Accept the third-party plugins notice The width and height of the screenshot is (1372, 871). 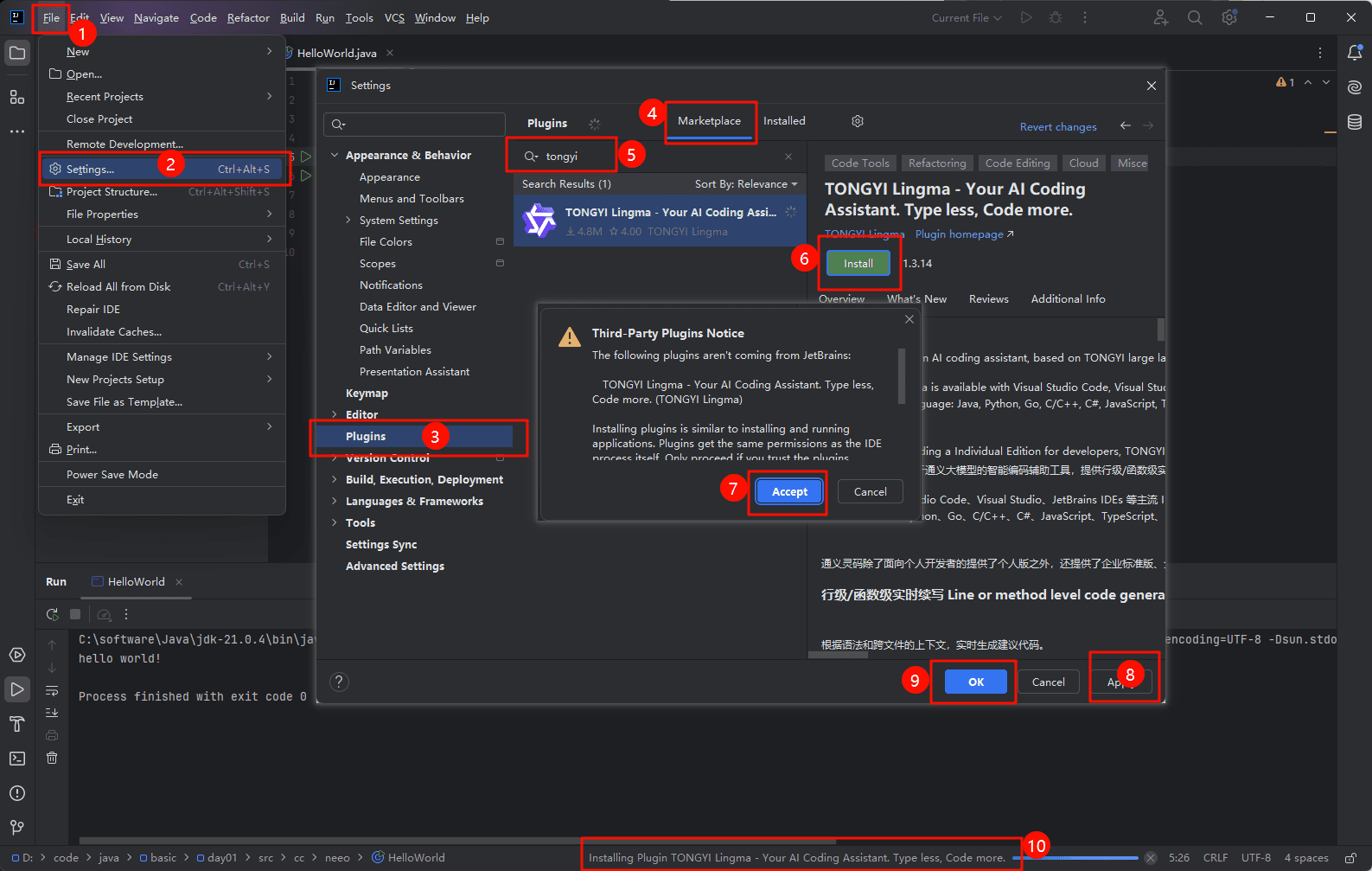tap(789, 491)
